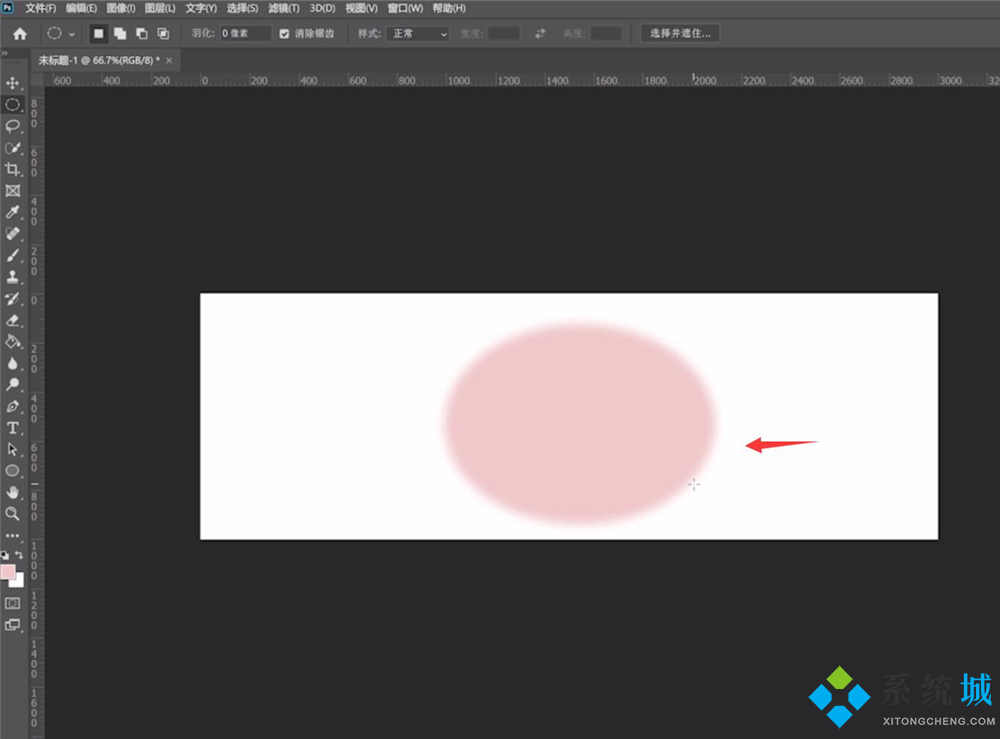
Task: Expand the collapsed toolbar double-arrow
Action: coord(5,53)
